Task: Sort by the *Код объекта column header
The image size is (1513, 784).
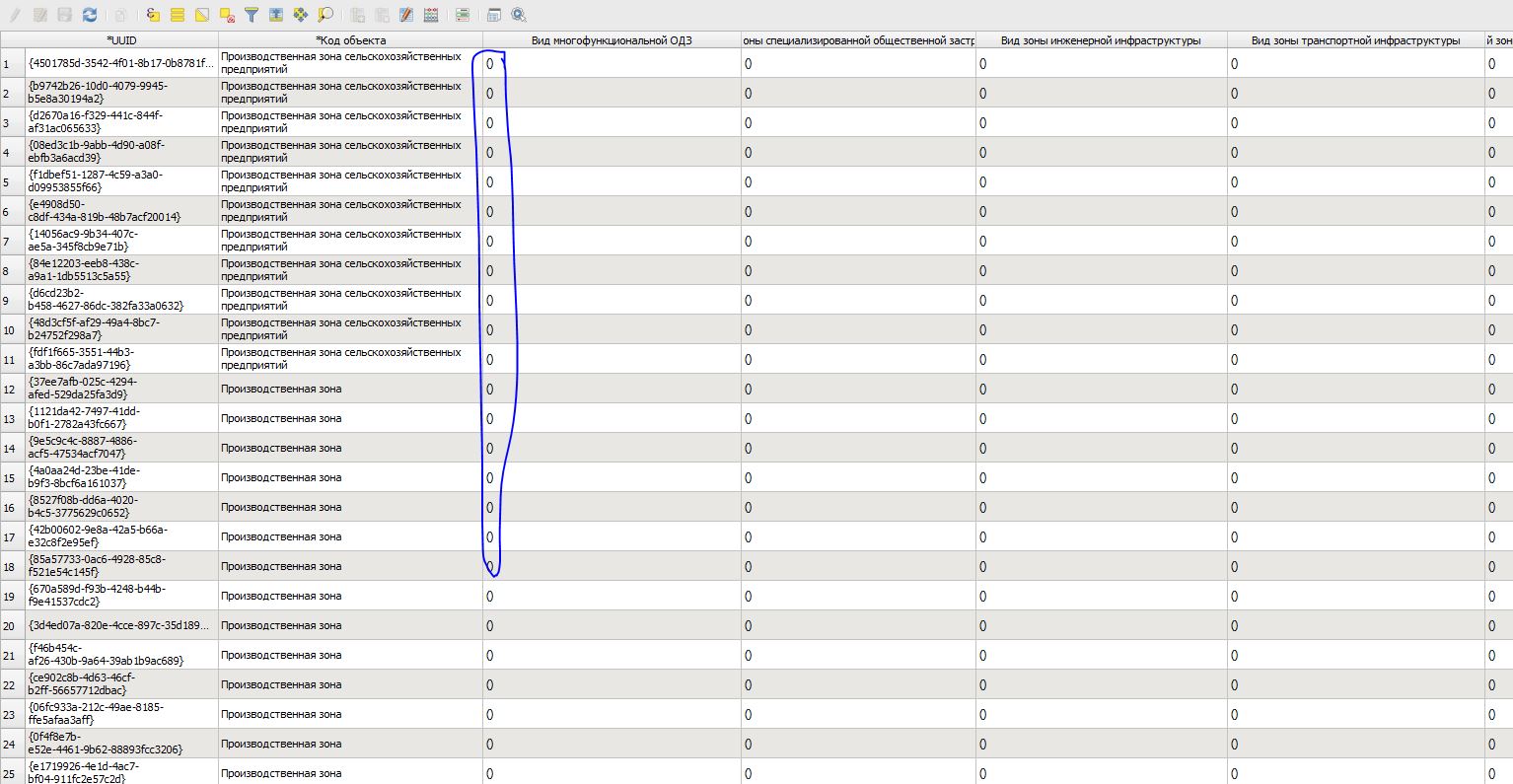Action: 350,40
